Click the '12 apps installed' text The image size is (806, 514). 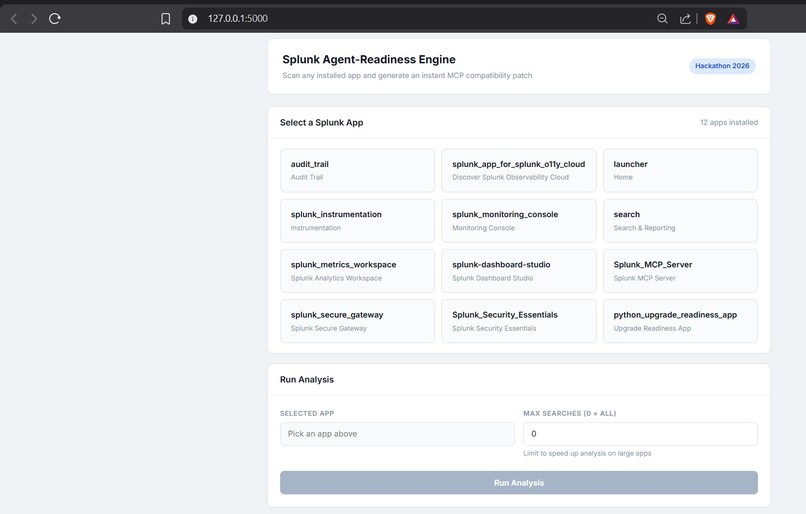coord(729,122)
